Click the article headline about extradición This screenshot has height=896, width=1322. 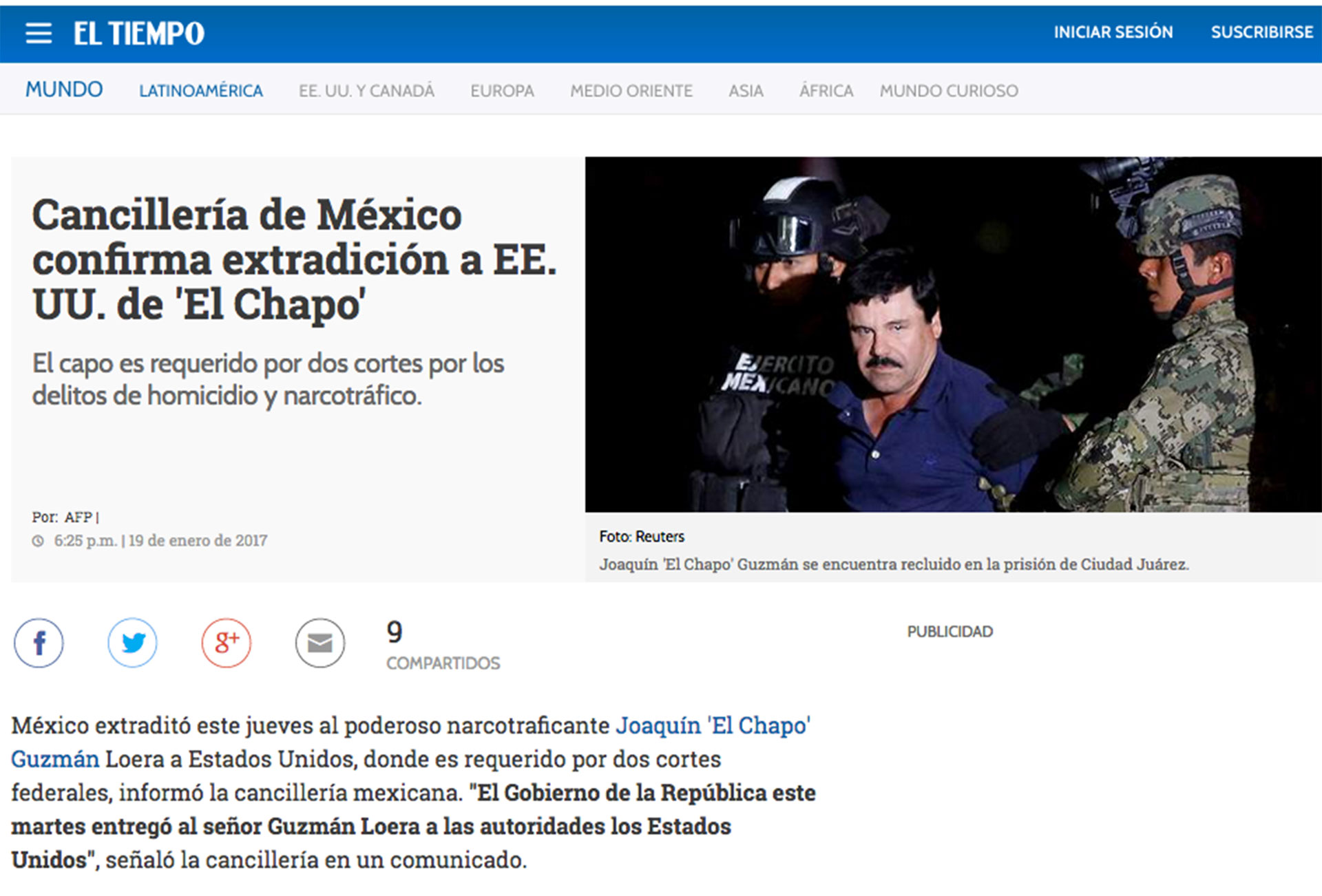295,259
